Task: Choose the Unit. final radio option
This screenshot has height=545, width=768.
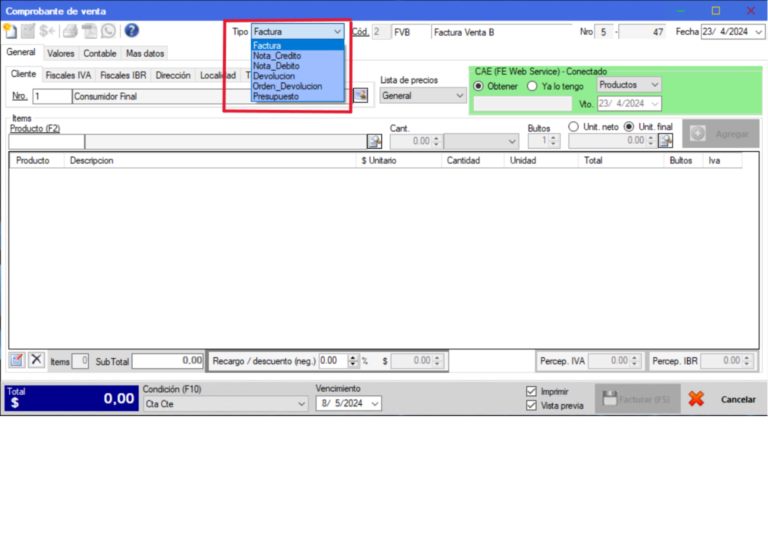Action: [x=629, y=126]
